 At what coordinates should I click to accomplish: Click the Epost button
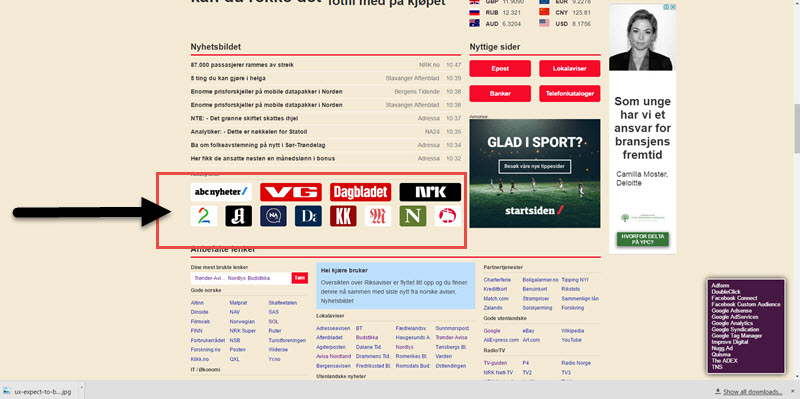[x=500, y=68]
